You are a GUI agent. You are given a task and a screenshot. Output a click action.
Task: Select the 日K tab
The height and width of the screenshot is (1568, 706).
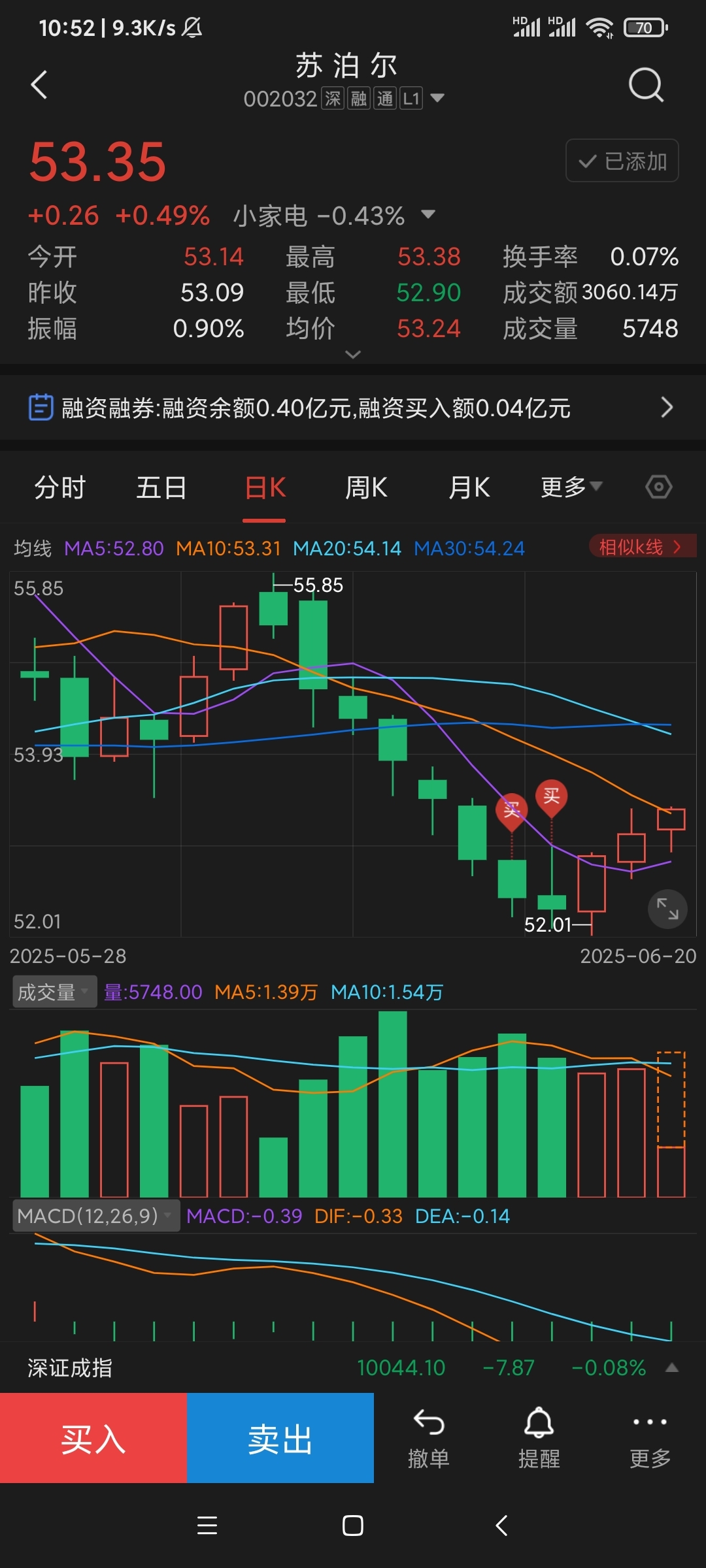pyautogui.click(x=265, y=488)
